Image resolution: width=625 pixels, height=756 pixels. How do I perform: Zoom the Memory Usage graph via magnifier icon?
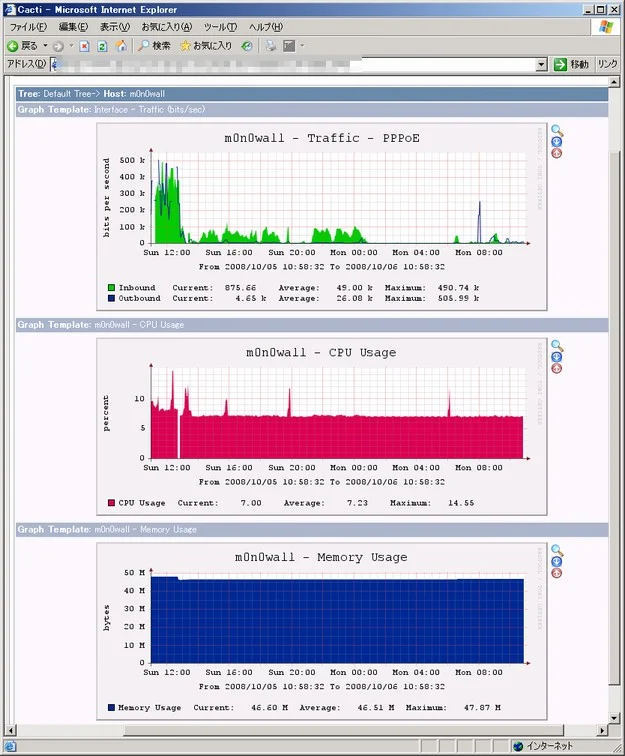(557, 550)
